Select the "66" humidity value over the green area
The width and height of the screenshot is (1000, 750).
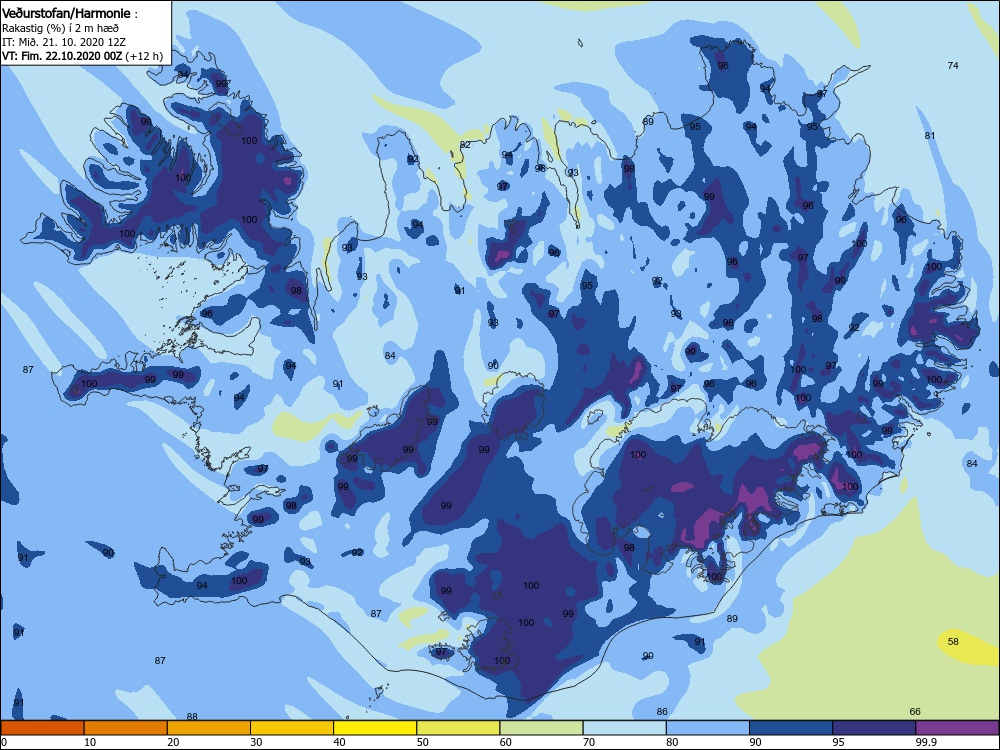(915, 712)
